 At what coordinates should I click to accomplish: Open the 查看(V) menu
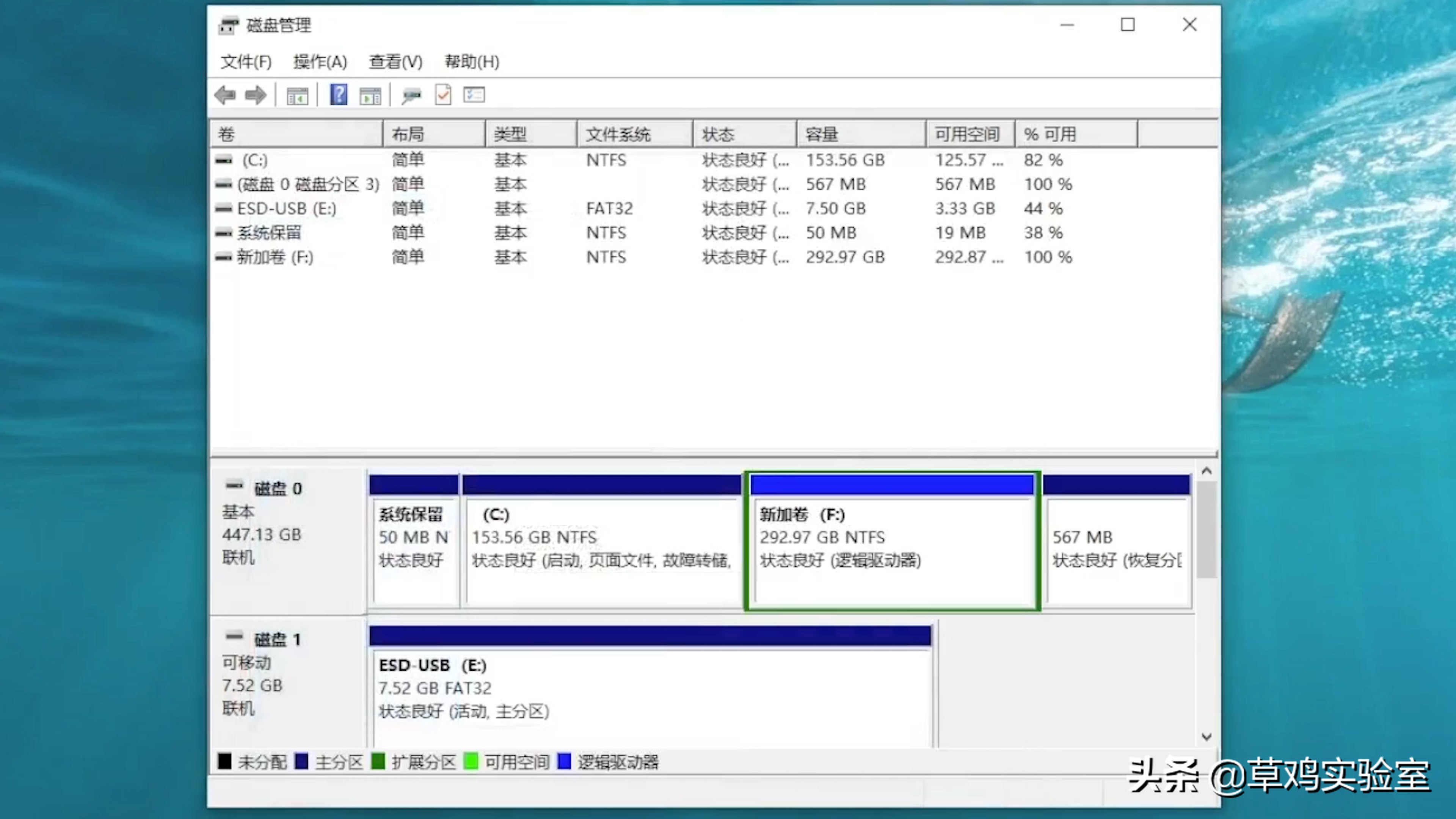(395, 61)
